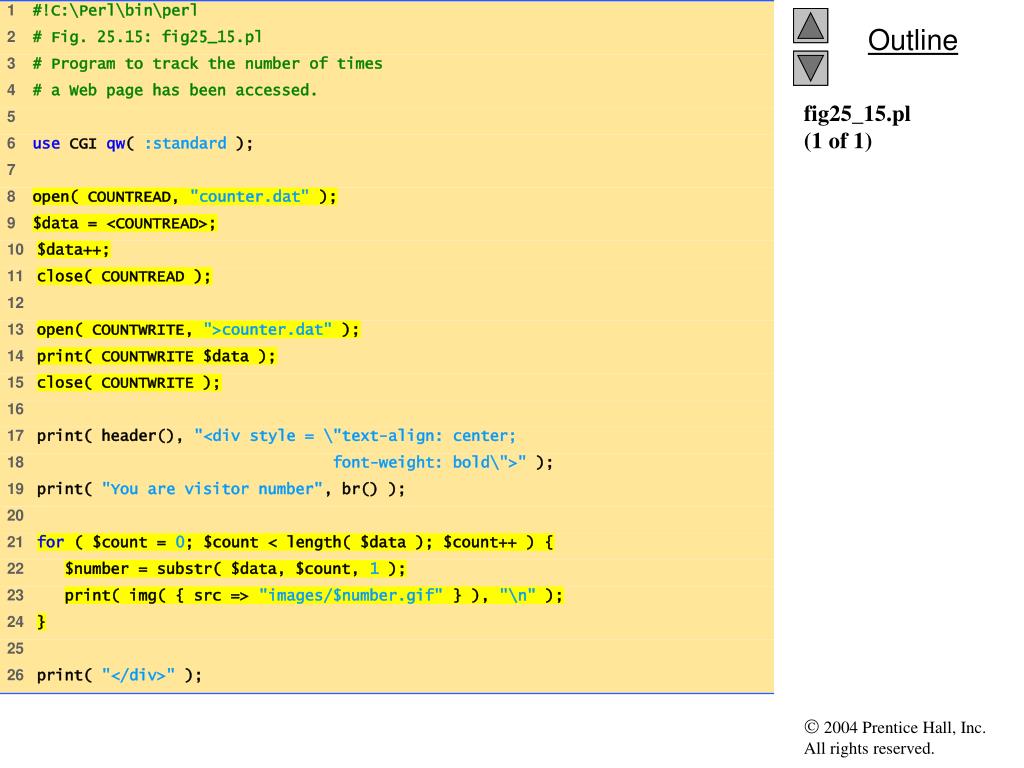Click the open( COUNTREAD, "counter.dat" ) line

click(185, 197)
